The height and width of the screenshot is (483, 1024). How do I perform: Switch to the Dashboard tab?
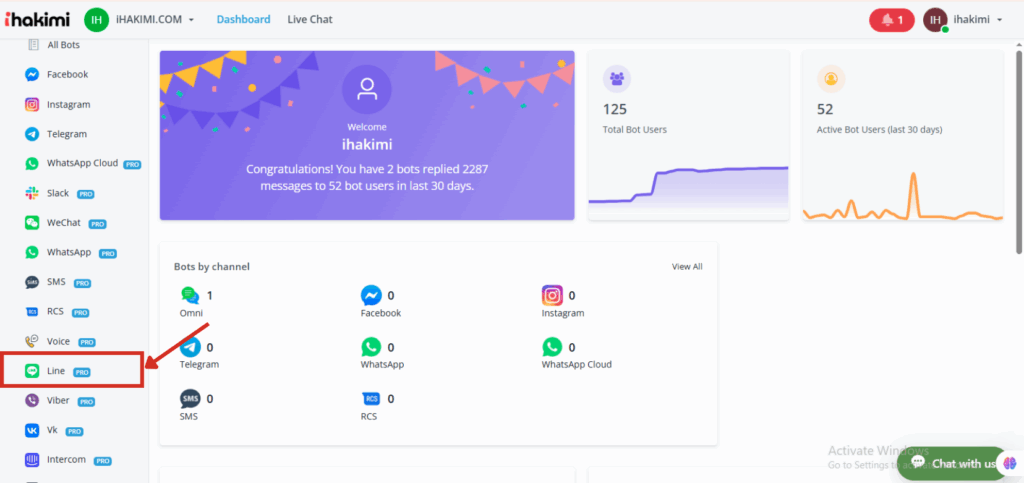243,20
